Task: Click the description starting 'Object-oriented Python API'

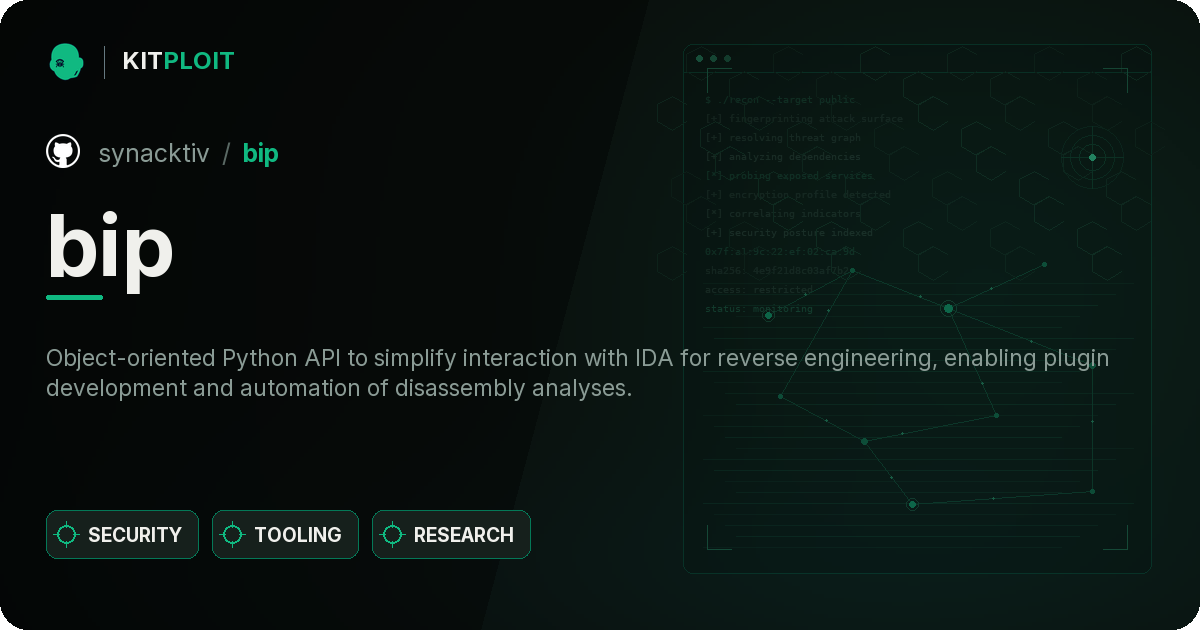Action: coord(578,373)
